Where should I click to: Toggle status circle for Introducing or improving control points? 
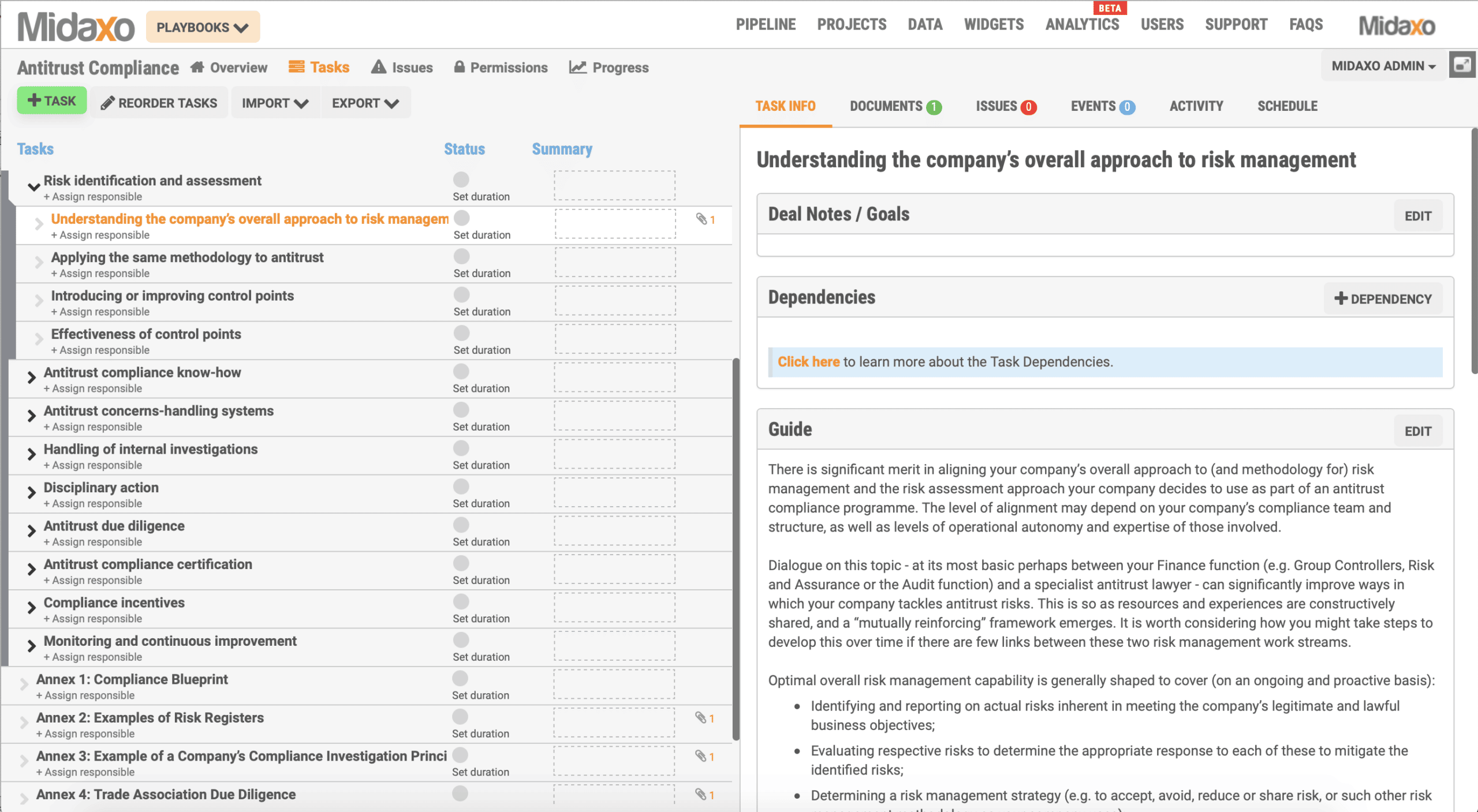[x=462, y=295]
